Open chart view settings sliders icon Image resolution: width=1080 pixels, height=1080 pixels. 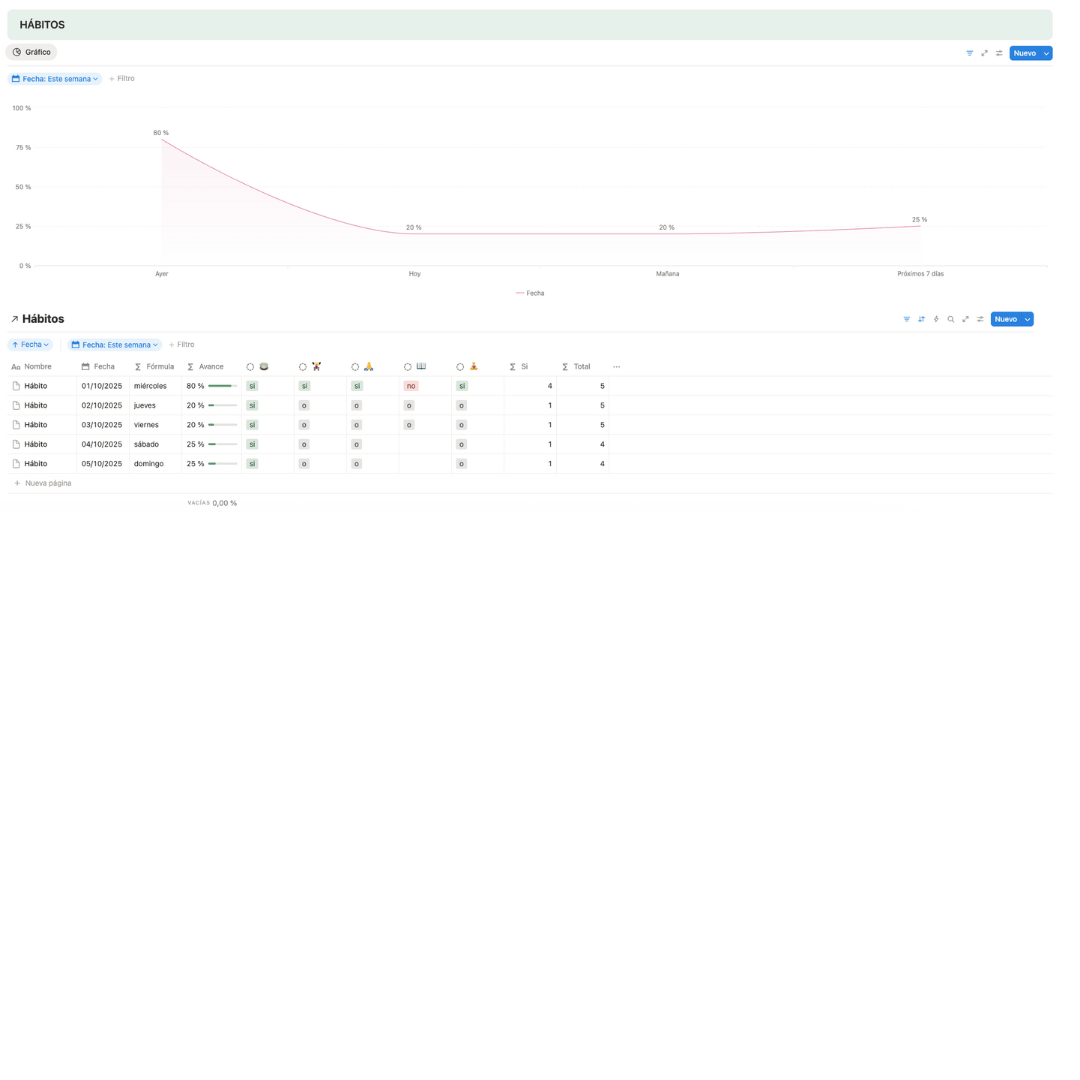(999, 53)
